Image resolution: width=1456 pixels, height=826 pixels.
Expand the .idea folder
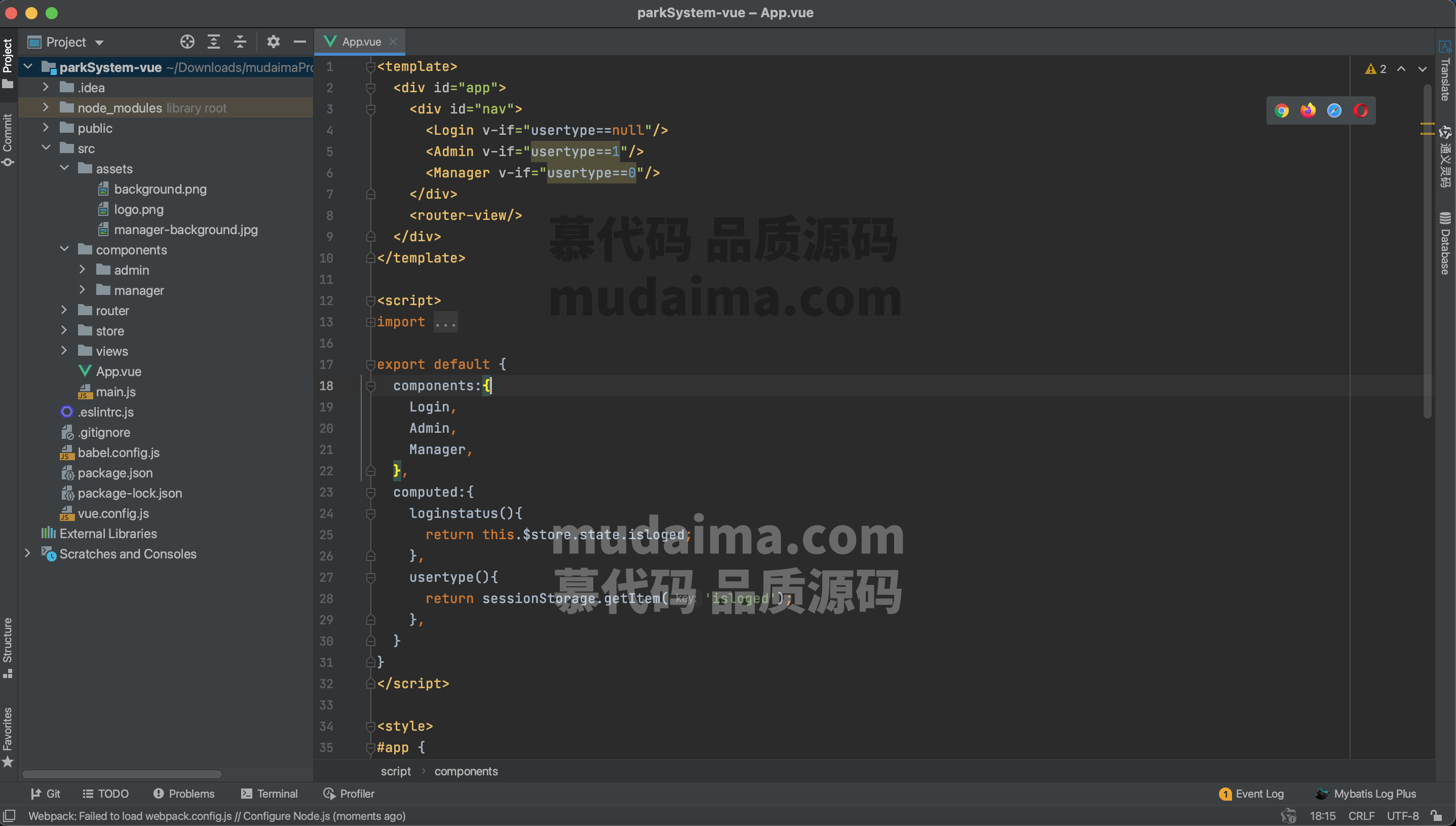[46, 87]
